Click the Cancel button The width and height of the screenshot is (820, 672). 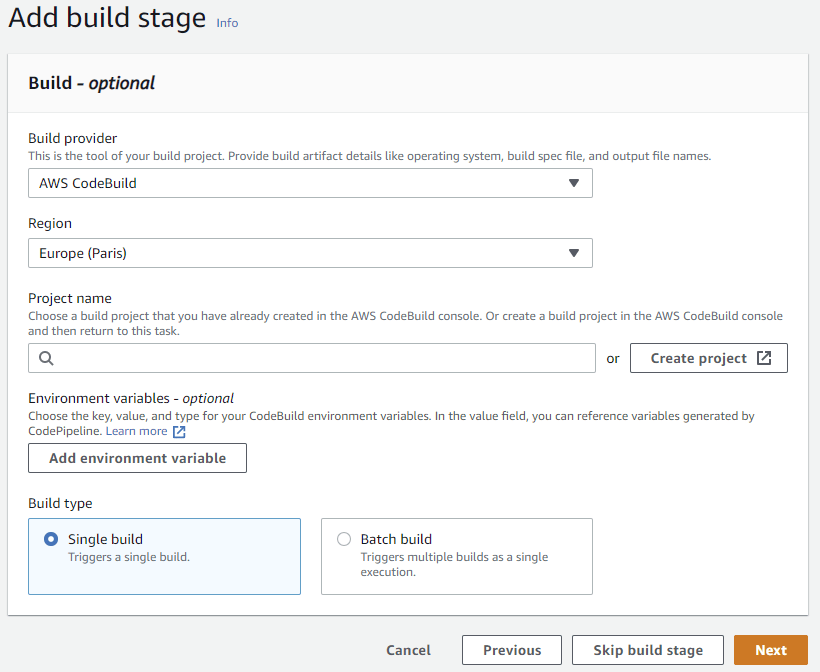point(408,650)
